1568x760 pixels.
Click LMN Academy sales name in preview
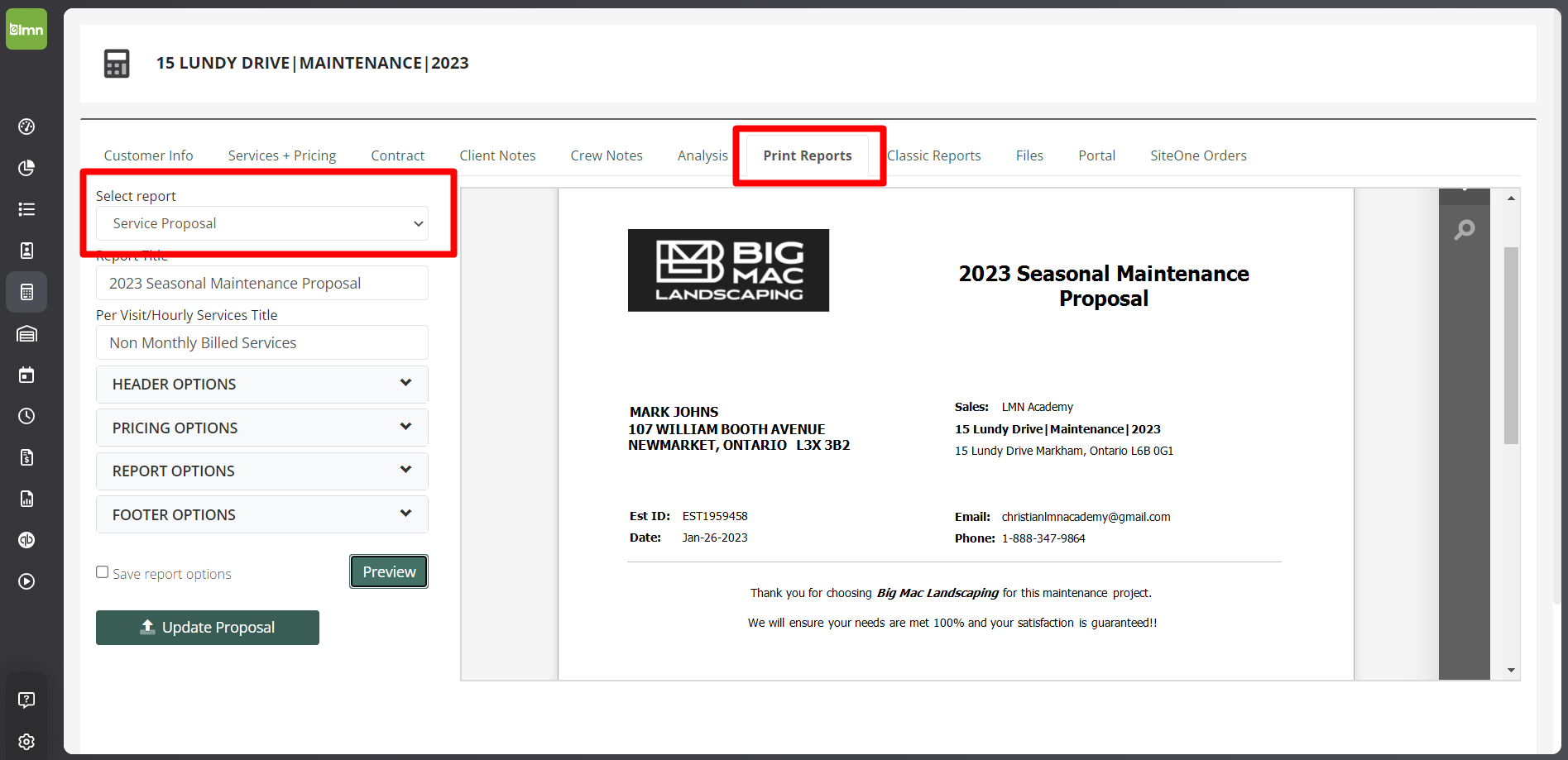pyautogui.click(x=1037, y=407)
